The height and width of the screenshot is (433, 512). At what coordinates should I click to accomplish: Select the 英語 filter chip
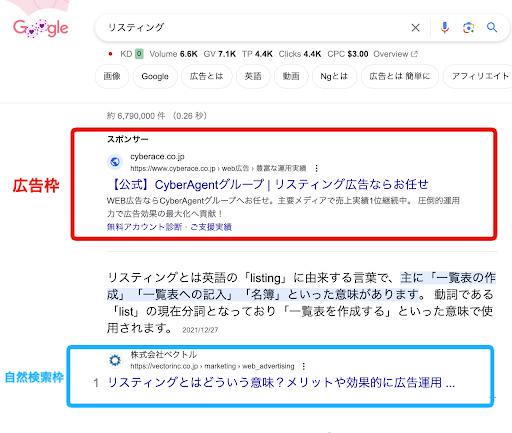point(253,76)
